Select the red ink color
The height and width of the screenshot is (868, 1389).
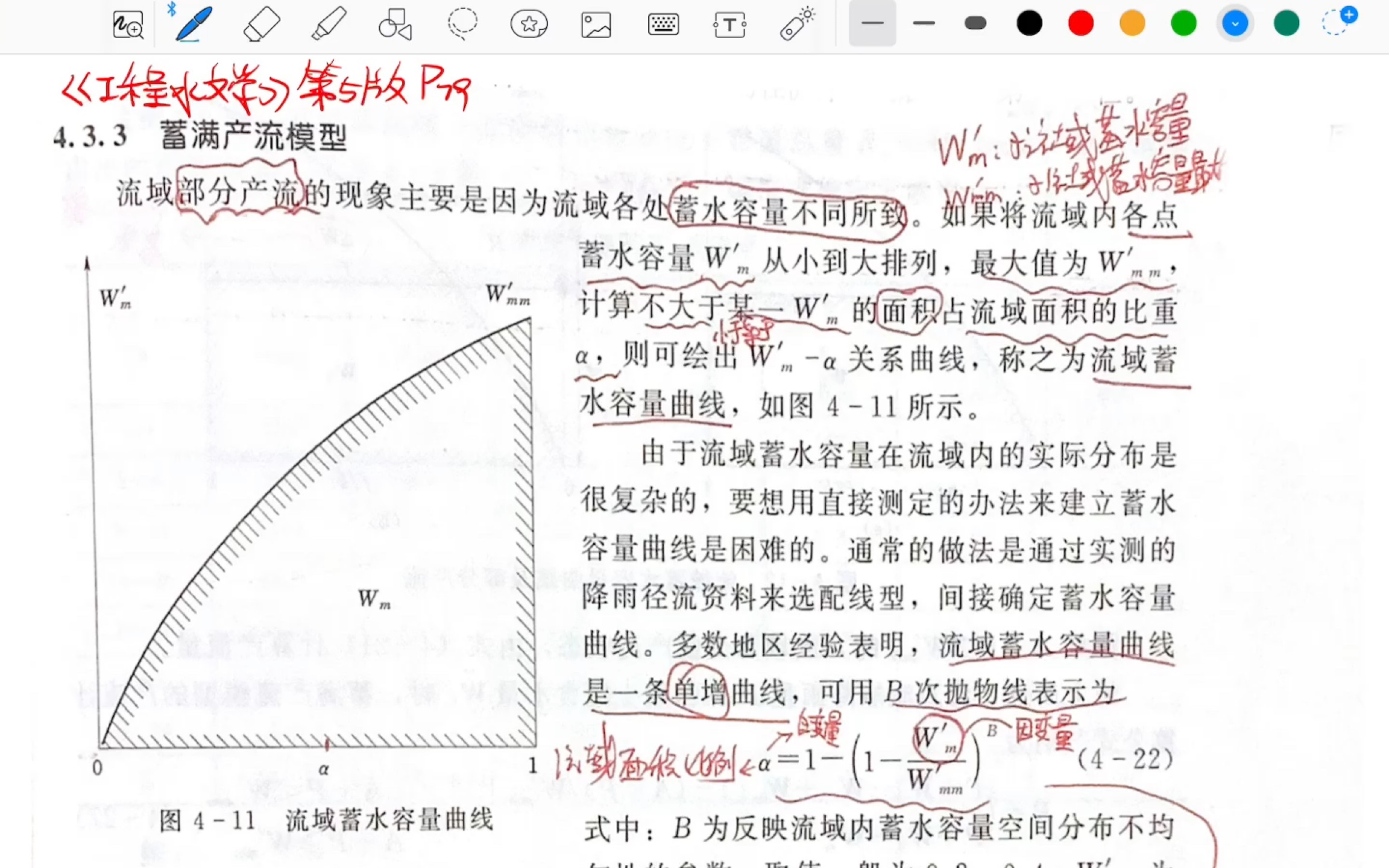tap(1080, 23)
